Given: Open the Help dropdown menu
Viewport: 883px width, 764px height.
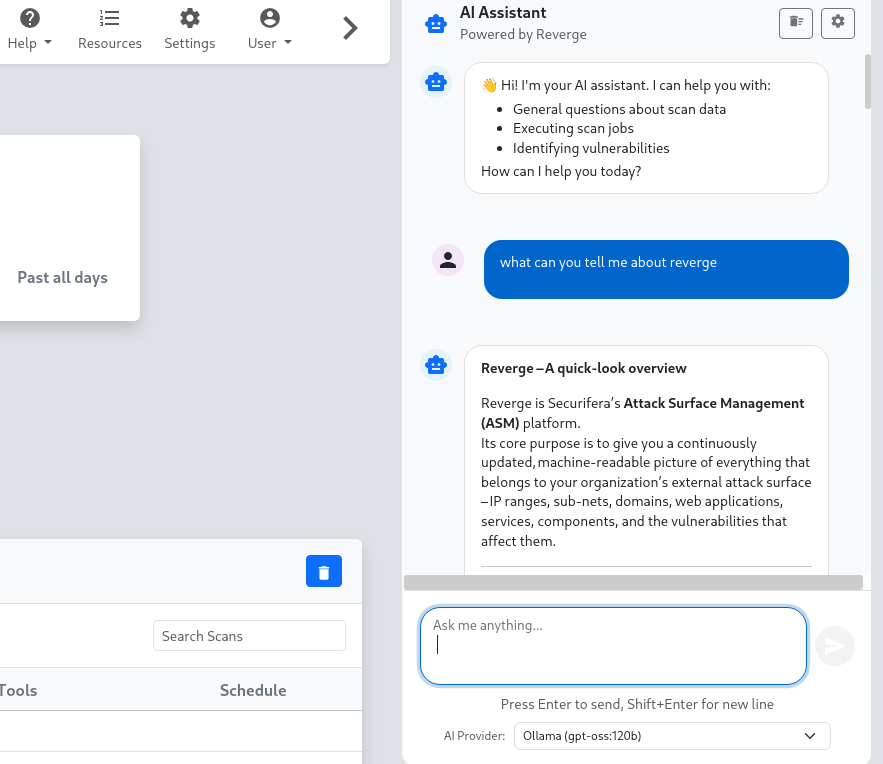Looking at the screenshot, I should 29,43.
